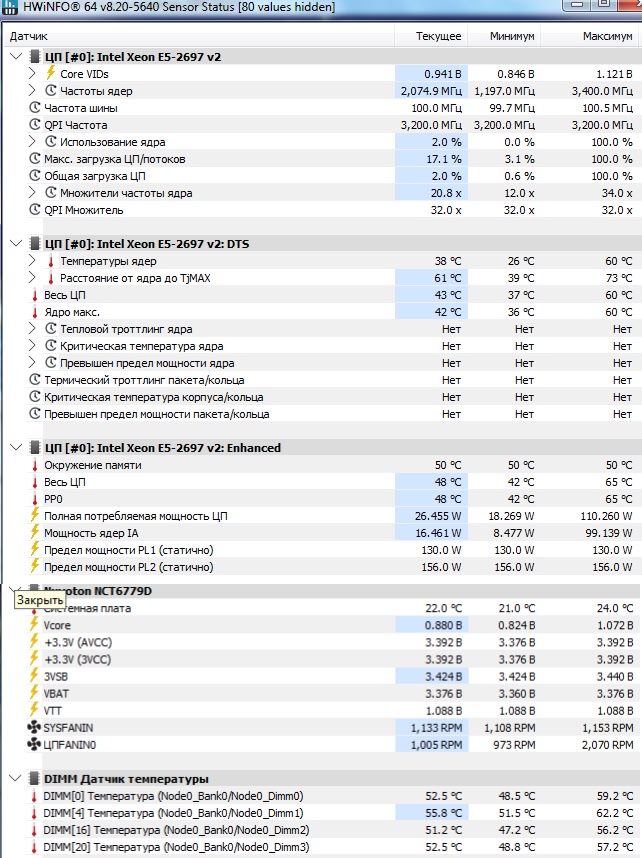Click the lightning icon of Предел мощности PL2

click(34, 566)
